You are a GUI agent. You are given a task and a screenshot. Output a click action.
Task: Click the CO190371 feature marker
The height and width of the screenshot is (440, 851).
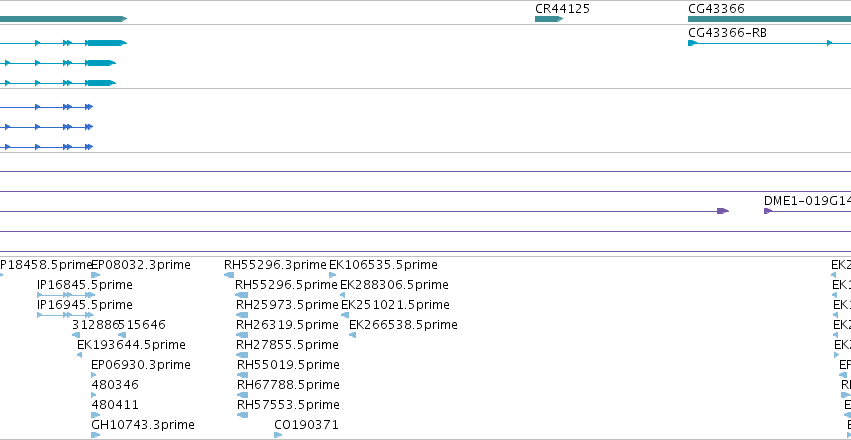[278, 435]
